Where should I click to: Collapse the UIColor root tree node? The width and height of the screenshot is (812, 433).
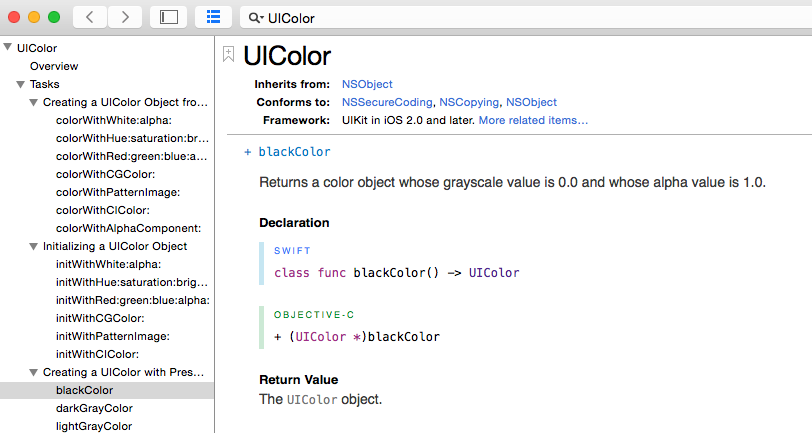[x=7, y=47]
